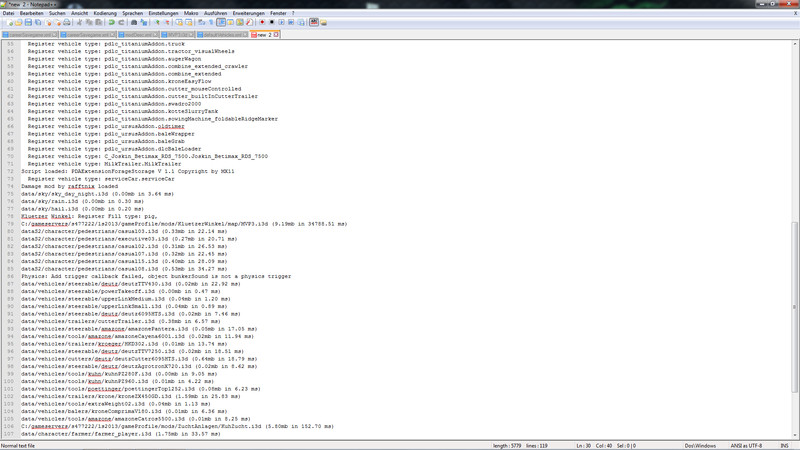Click the line ending 'serviceCar.serviceCar'
The width and height of the screenshot is (800, 450).
[x=101, y=179]
